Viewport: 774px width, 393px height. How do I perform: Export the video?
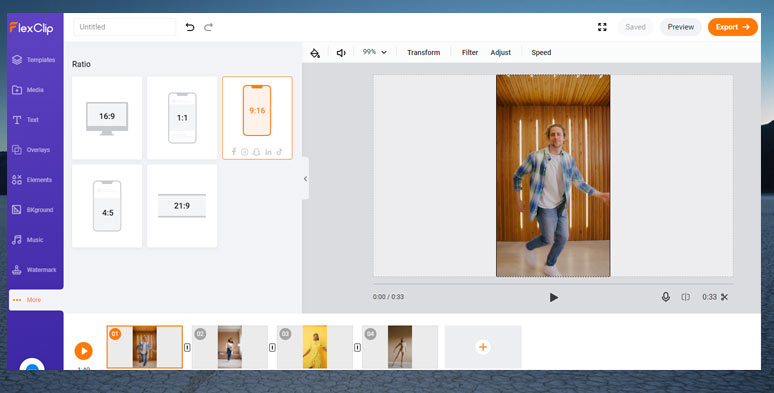point(733,27)
